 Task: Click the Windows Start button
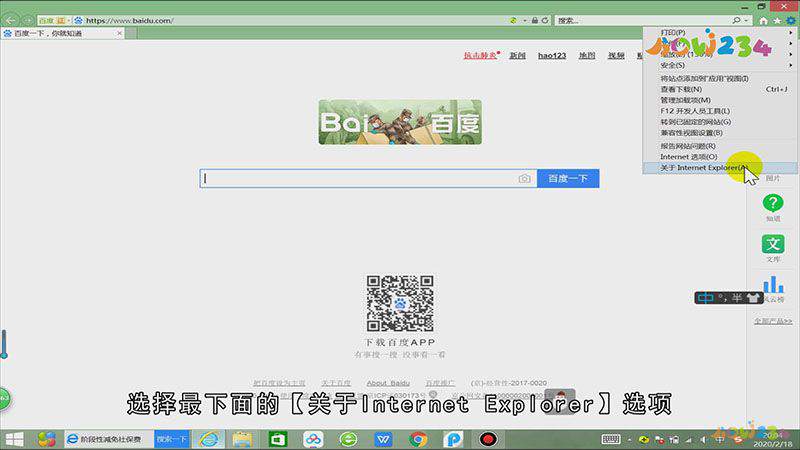(14, 439)
